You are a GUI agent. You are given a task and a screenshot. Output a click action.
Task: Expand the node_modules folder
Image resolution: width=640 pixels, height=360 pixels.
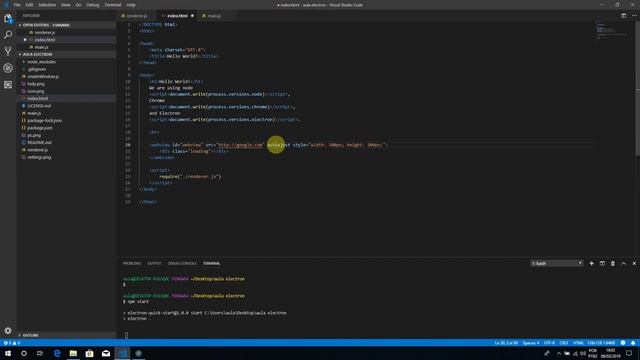click(41, 62)
